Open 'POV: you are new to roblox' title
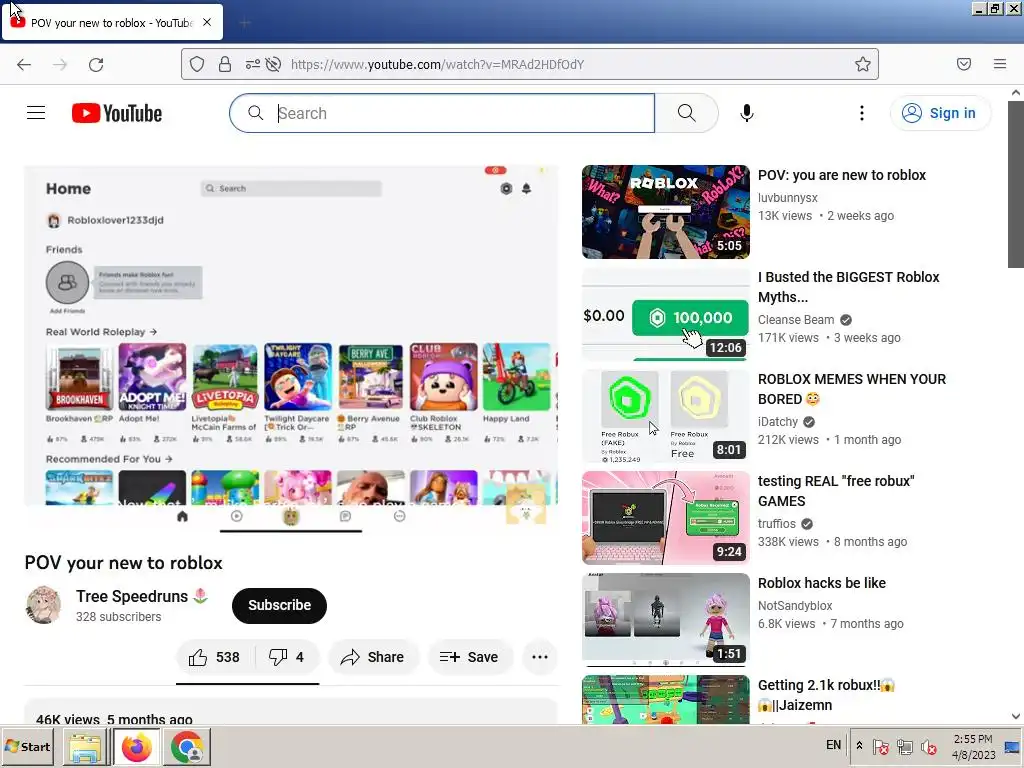This screenshot has height=768, width=1024. 842,175
